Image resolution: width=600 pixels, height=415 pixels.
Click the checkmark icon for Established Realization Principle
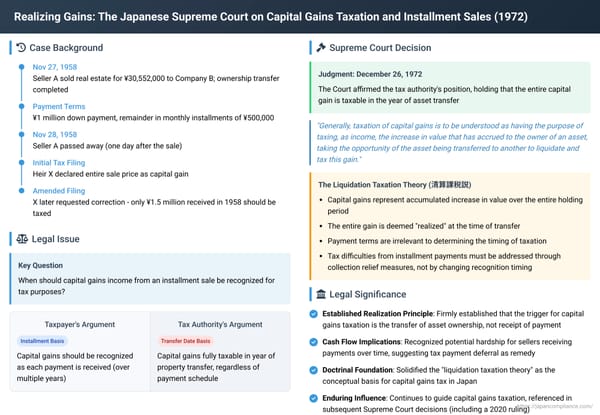[316, 316]
